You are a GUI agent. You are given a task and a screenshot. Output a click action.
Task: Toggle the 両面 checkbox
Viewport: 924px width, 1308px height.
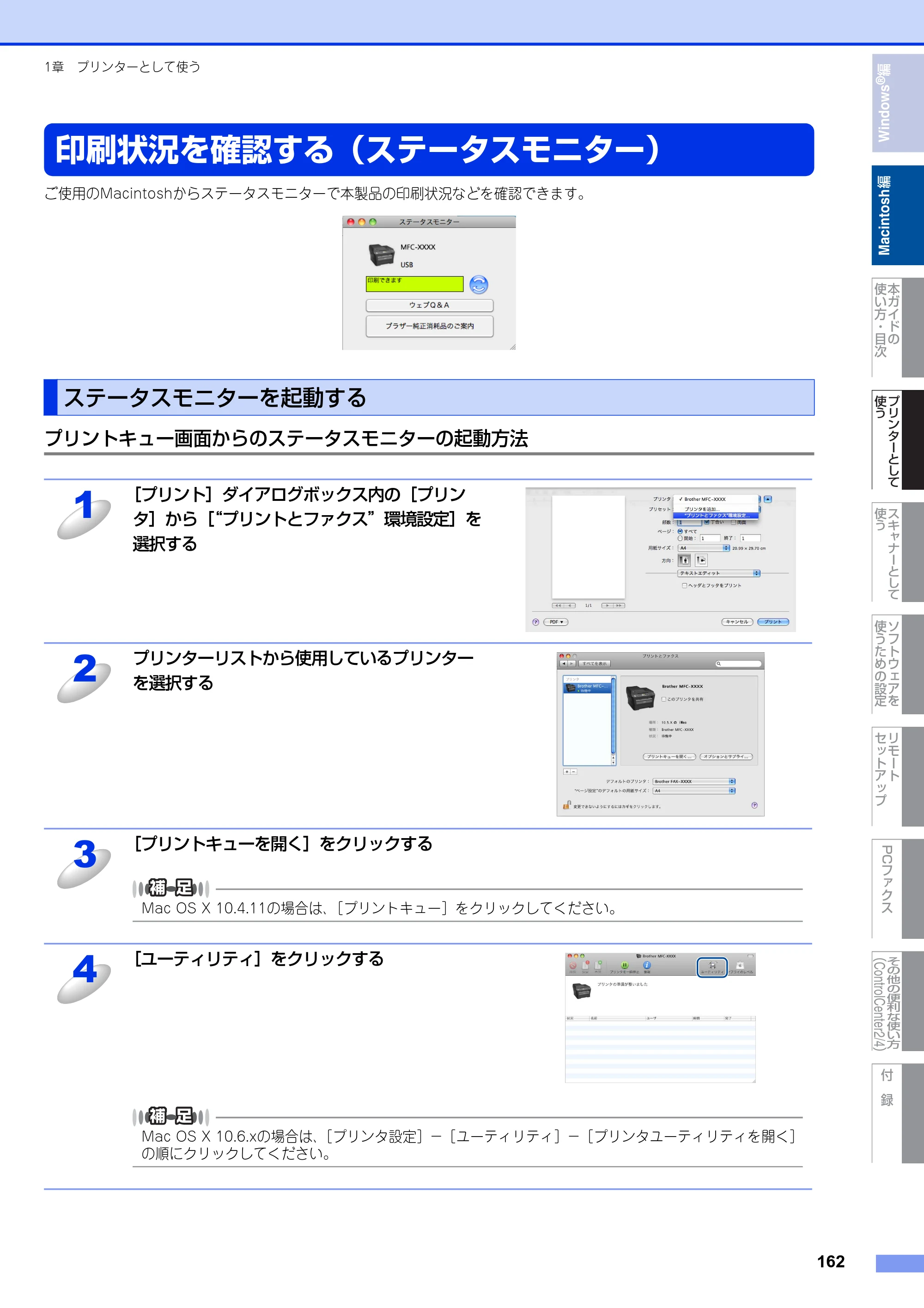734,522
